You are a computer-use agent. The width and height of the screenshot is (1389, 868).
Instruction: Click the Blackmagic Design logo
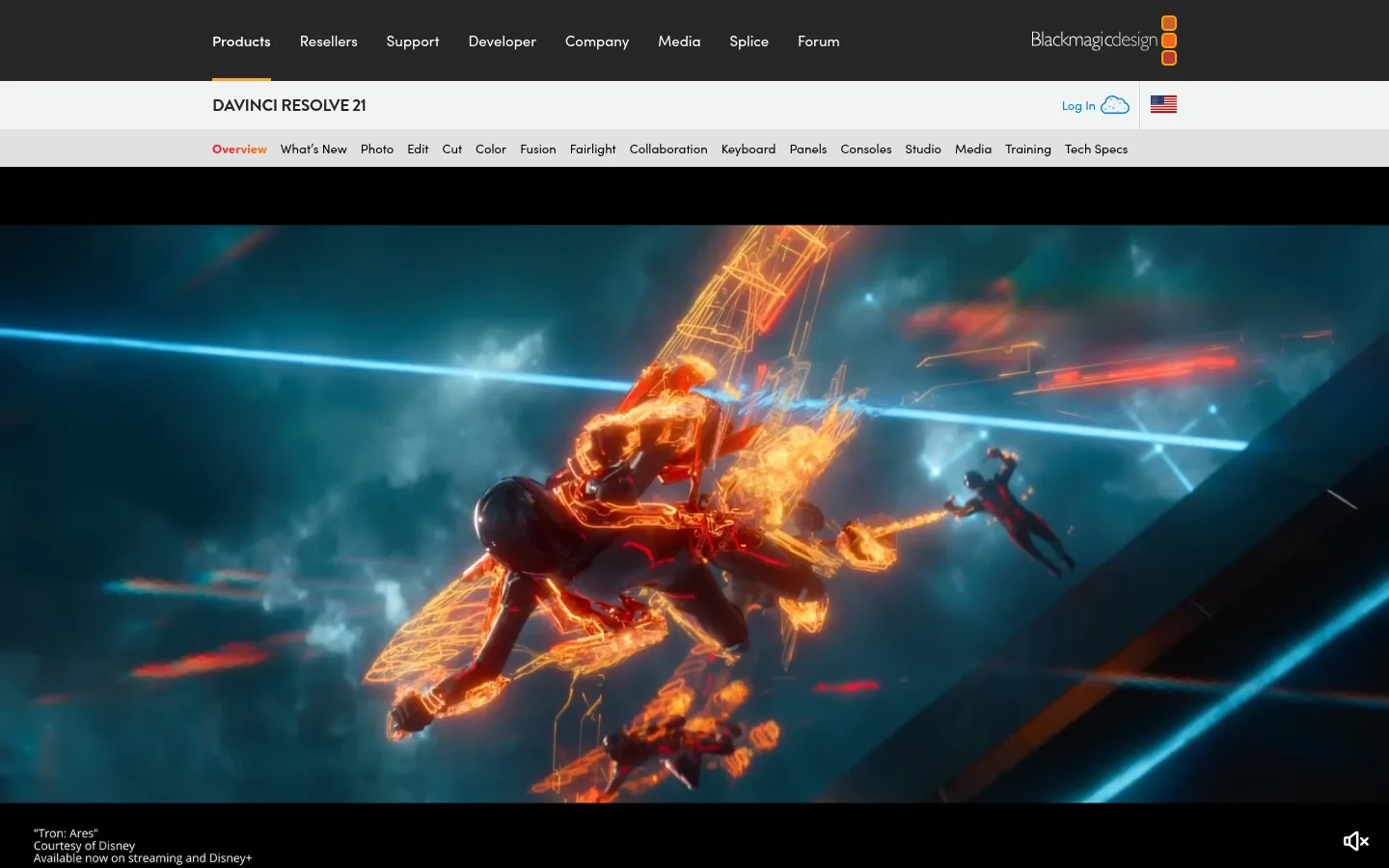pyautogui.click(x=1103, y=41)
